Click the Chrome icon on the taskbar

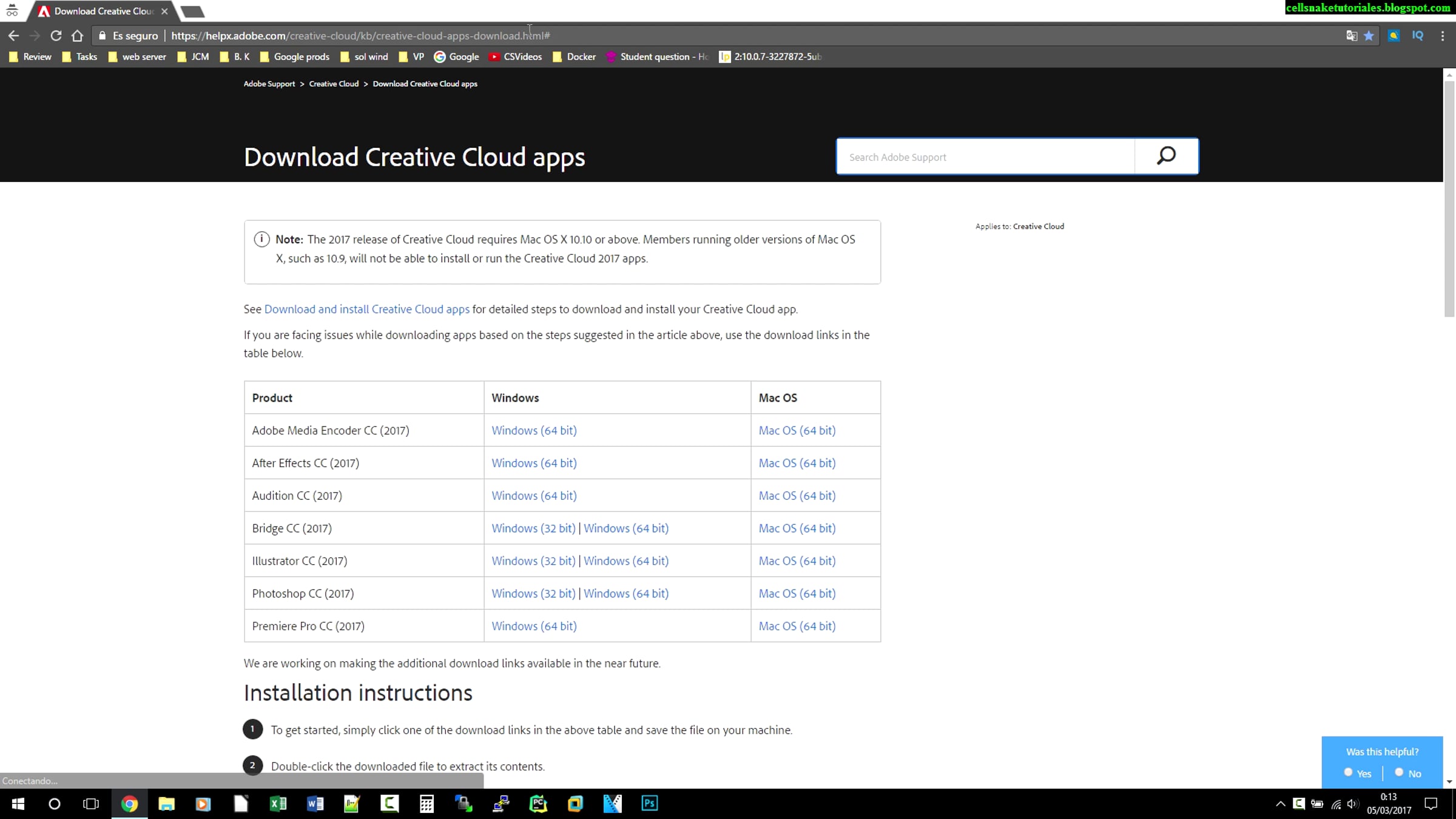[x=129, y=804]
